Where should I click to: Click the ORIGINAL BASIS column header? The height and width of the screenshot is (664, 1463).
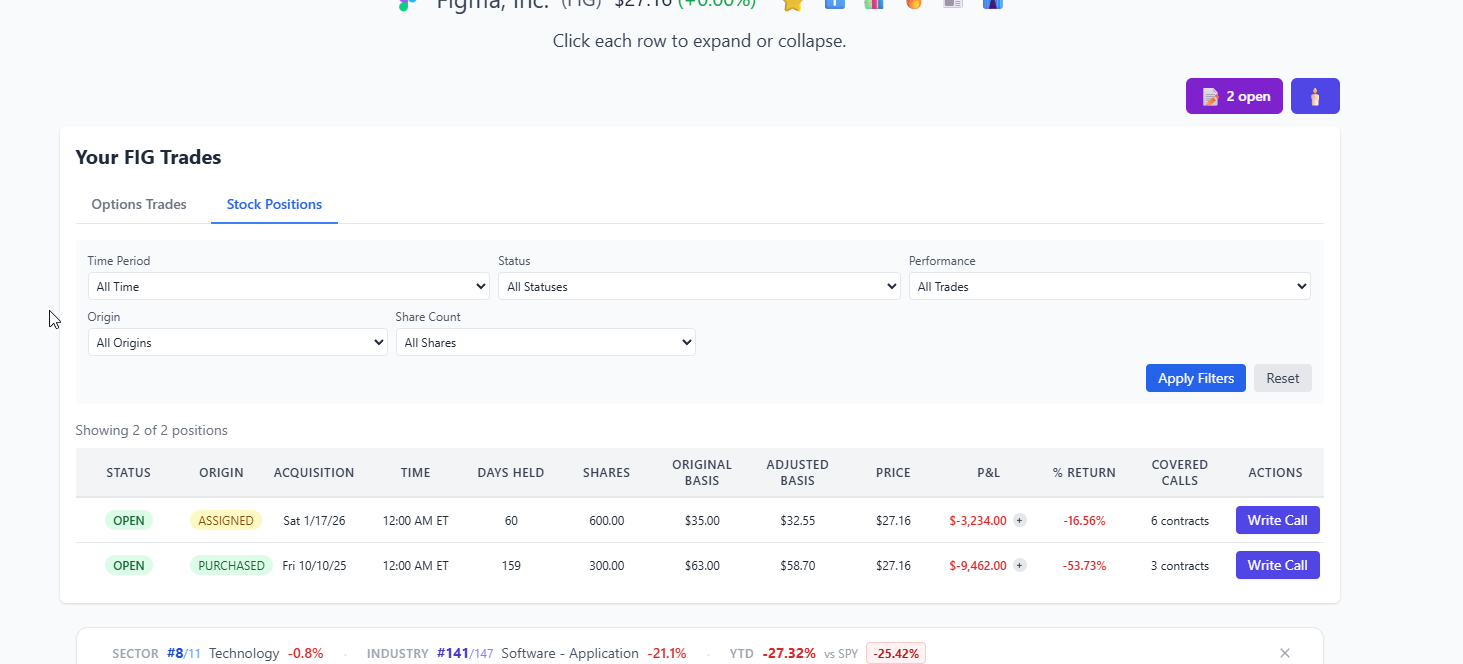(702, 473)
